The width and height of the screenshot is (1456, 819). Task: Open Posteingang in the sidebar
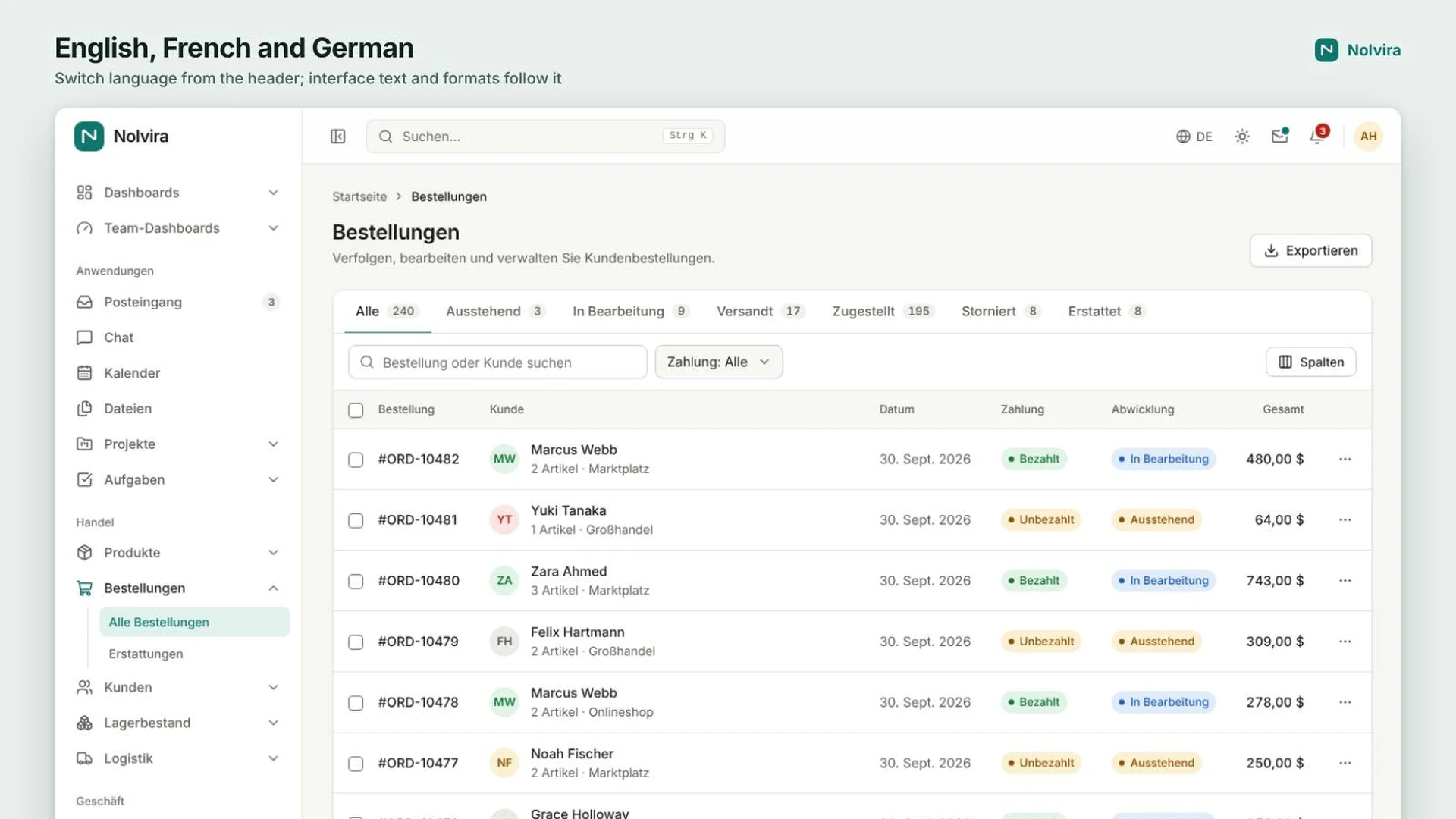point(178,302)
